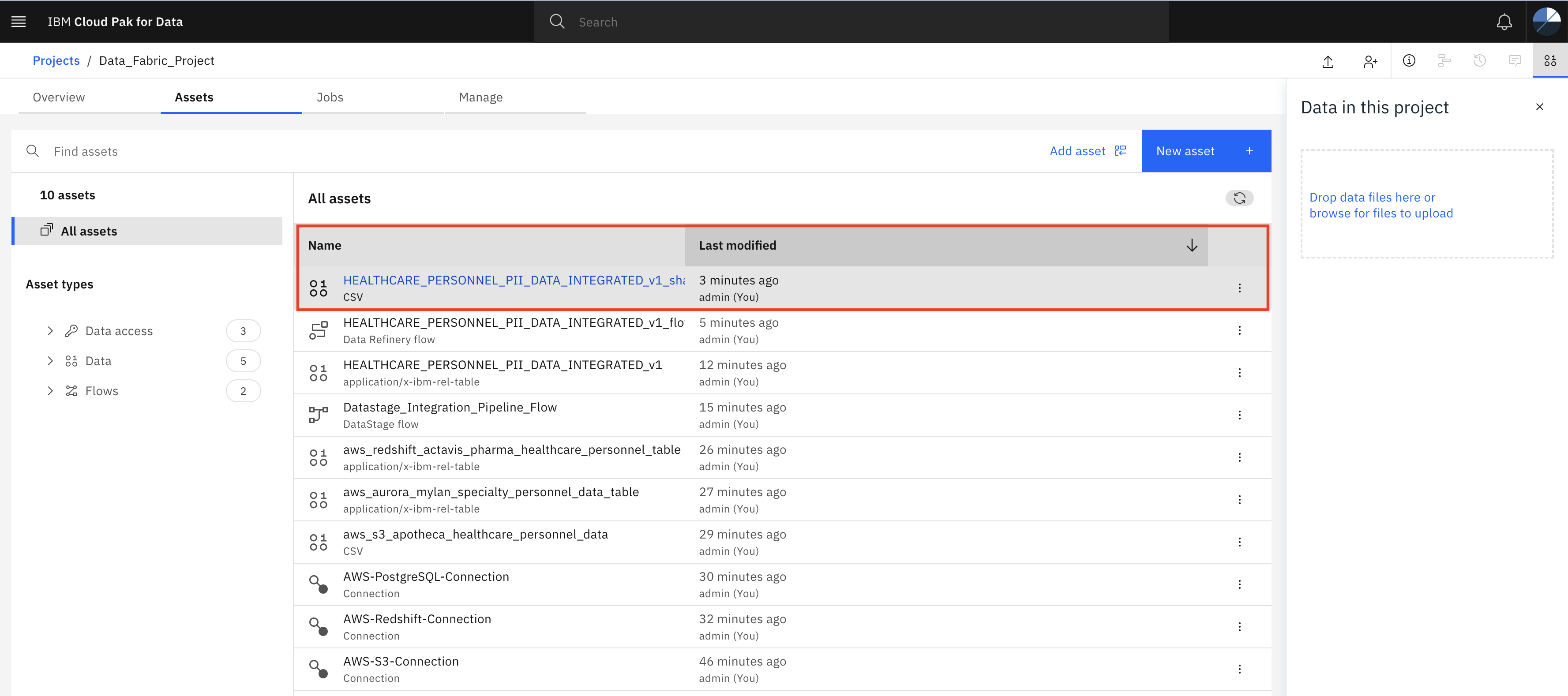The width and height of the screenshot is (1568, 696).
Task: Select aws_s3_apotheca_healthcare_personnel_data name
Action: [x=476, y=535]
